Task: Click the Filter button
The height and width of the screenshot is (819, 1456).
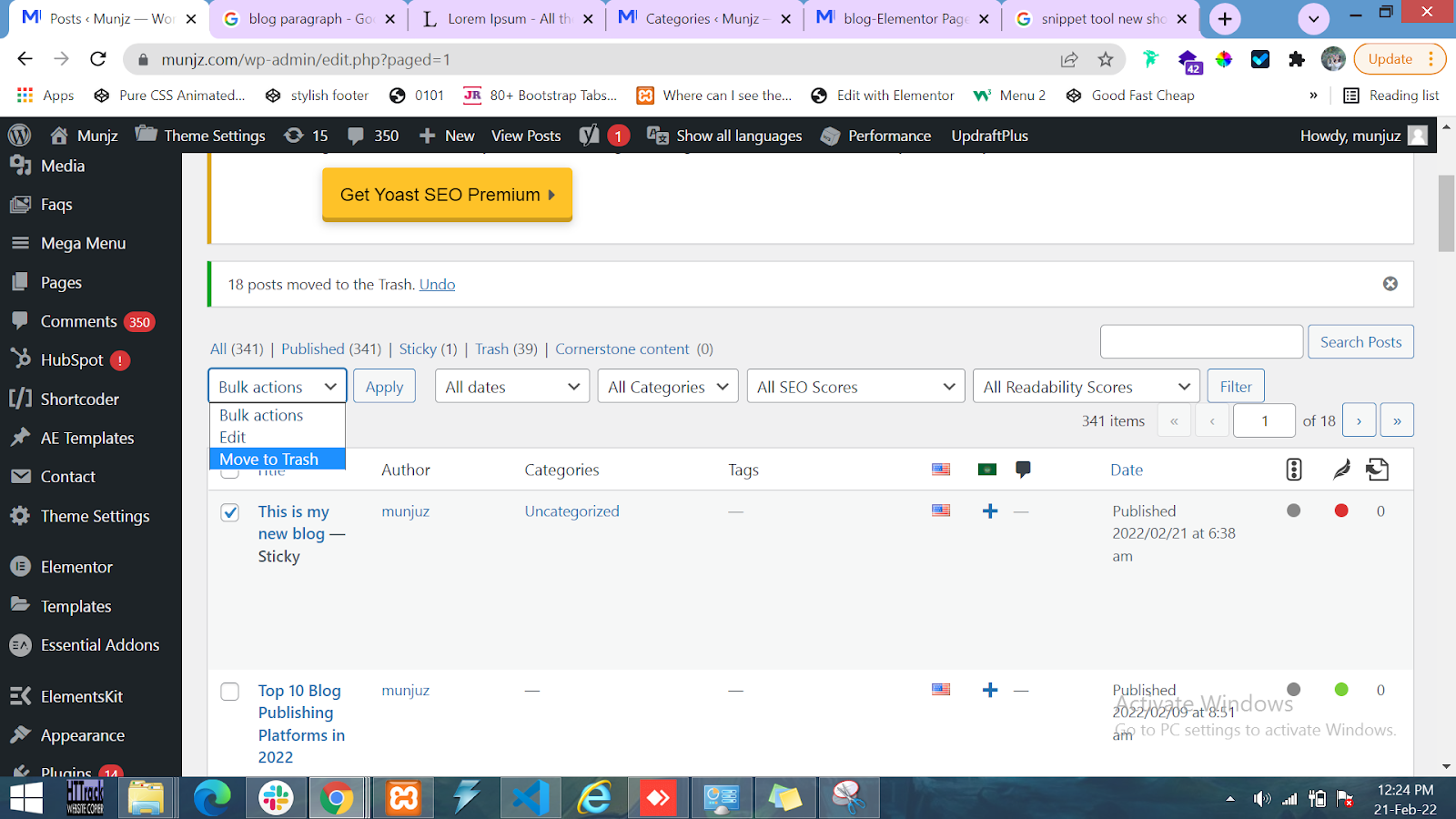Action: (1236, 386)
